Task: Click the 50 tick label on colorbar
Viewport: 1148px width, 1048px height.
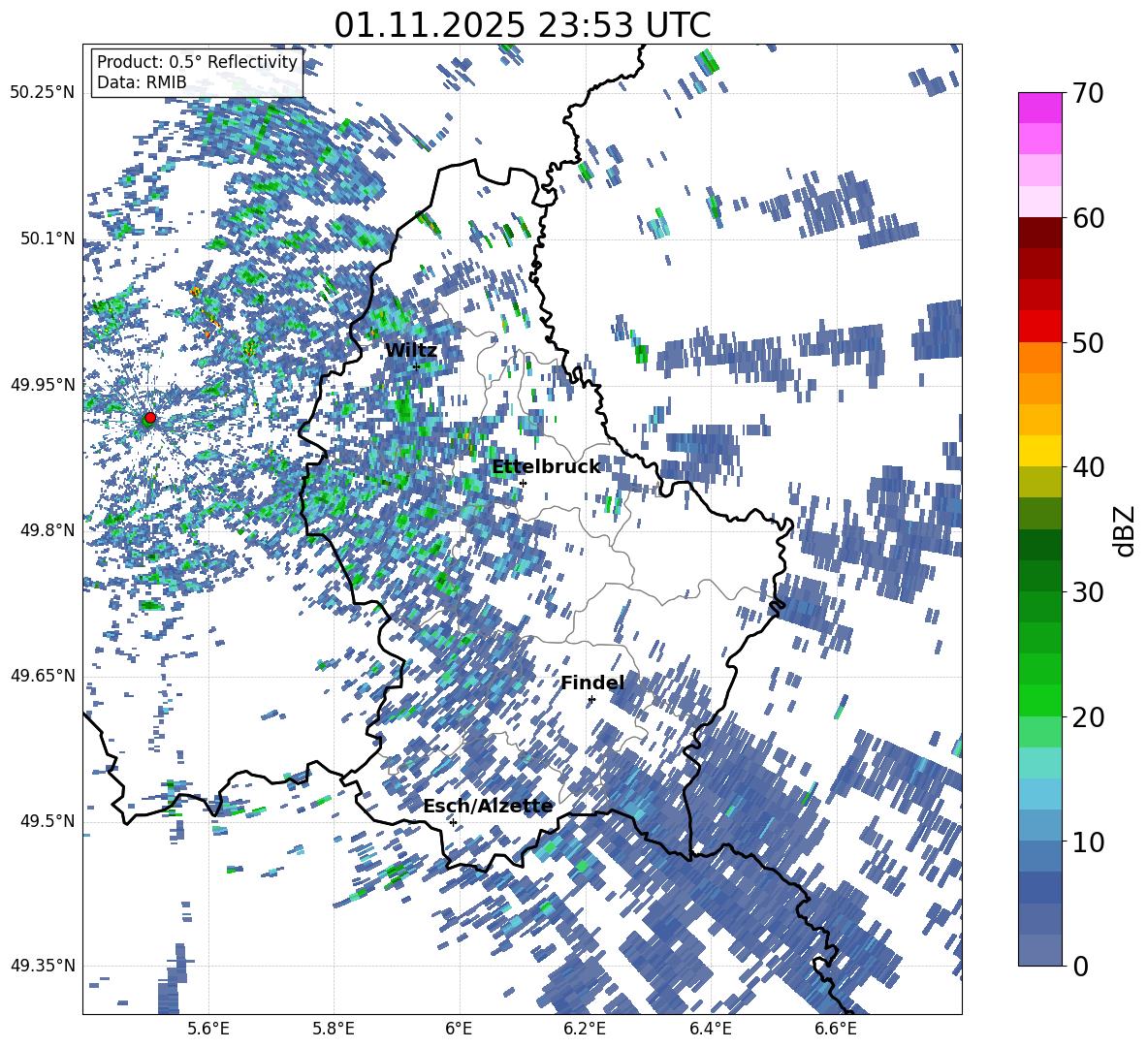Action: tap(1088, 343)
